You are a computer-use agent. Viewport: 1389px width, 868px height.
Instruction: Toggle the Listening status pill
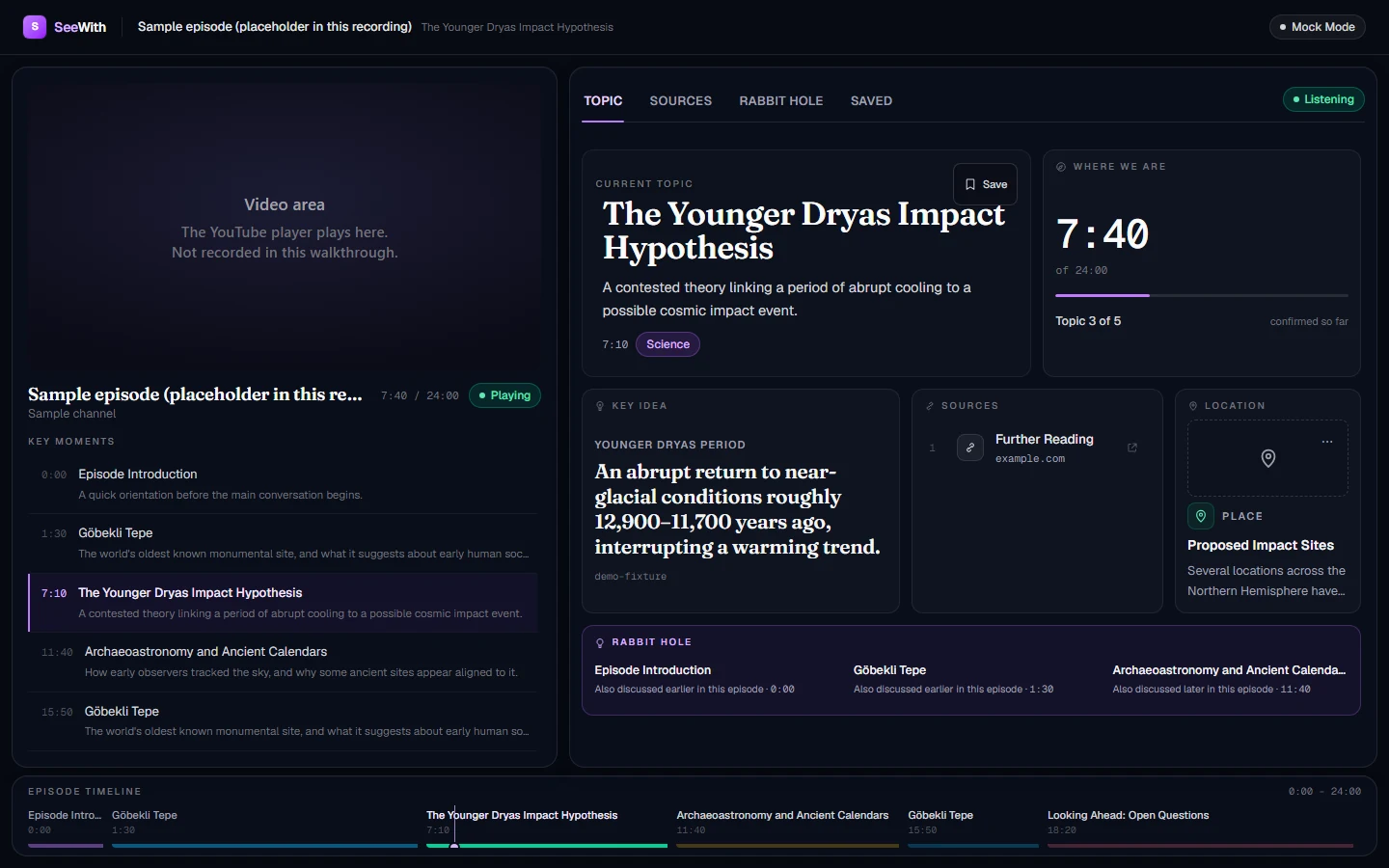coord(1323,99)
